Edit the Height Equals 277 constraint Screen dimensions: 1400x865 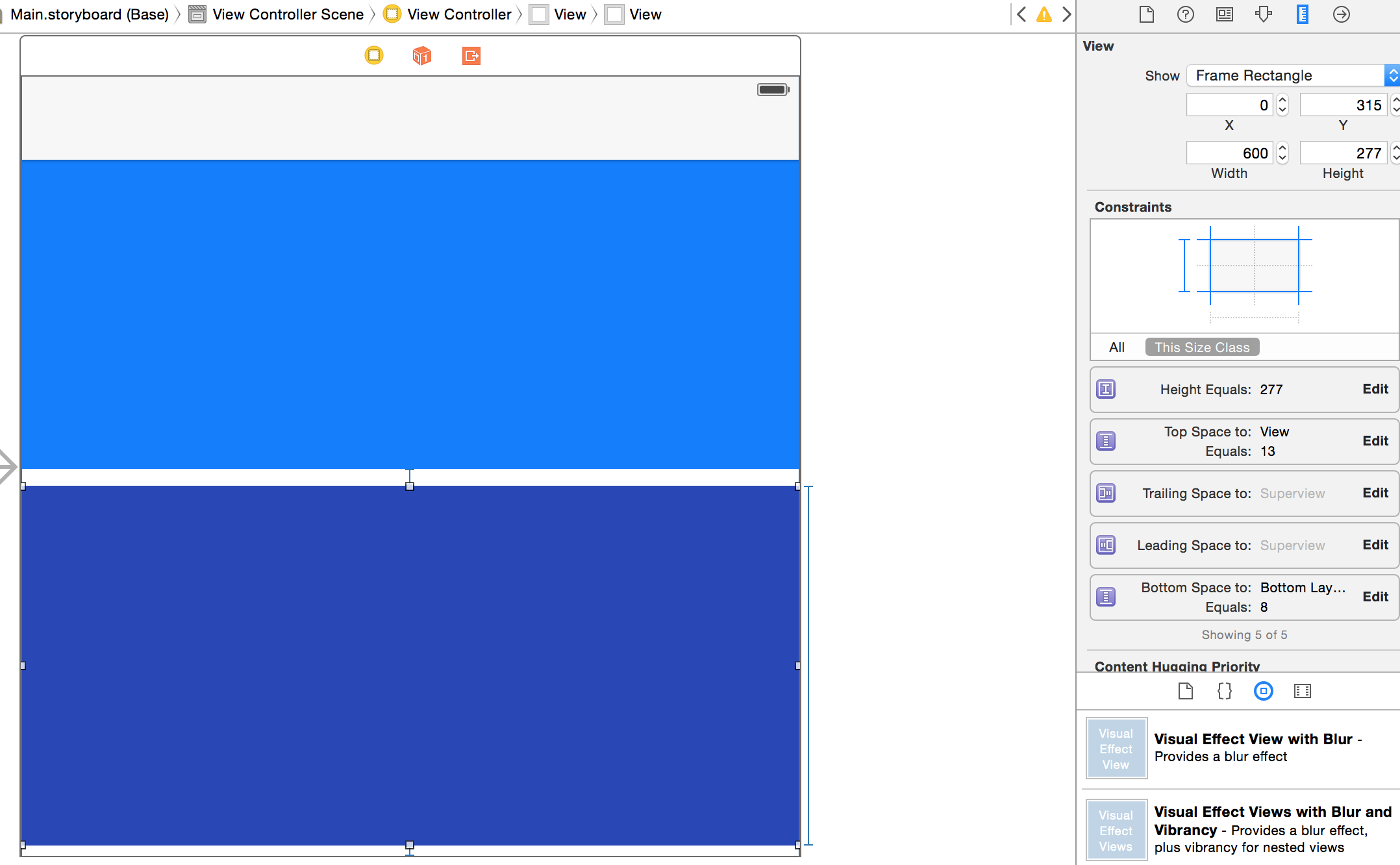point(1375,389)
